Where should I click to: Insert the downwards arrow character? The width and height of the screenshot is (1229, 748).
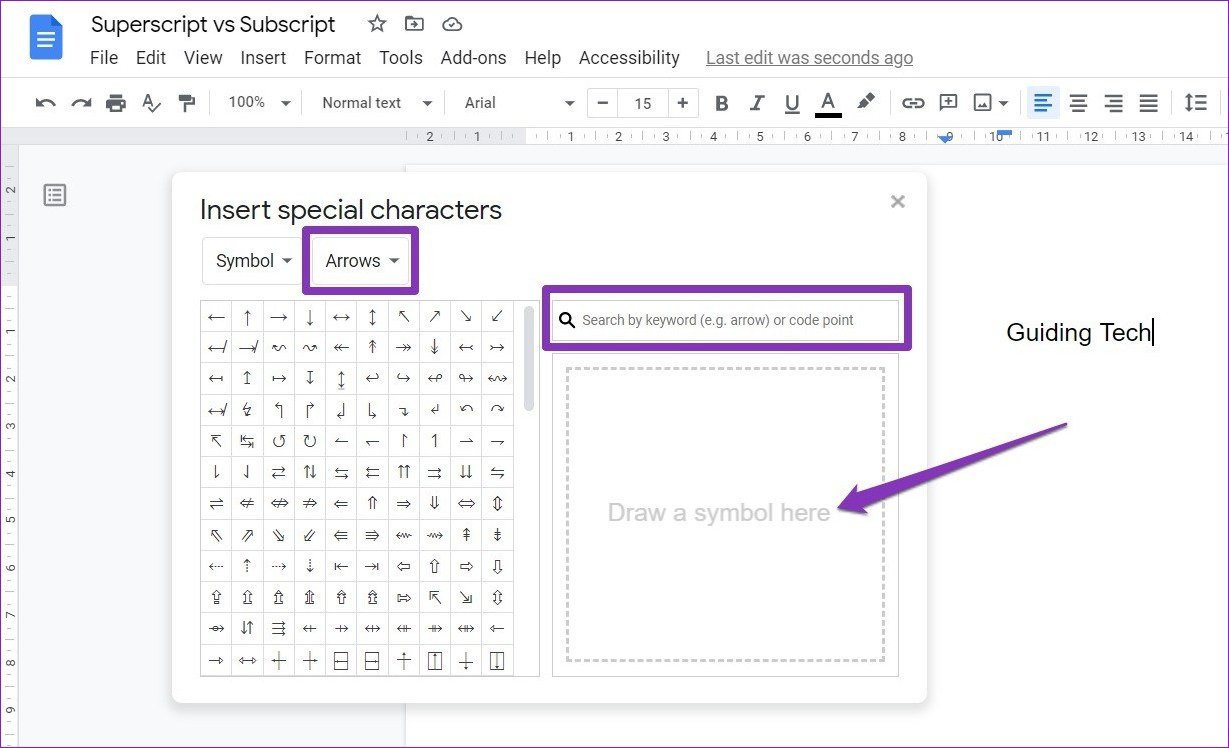(x=310, y=317)
